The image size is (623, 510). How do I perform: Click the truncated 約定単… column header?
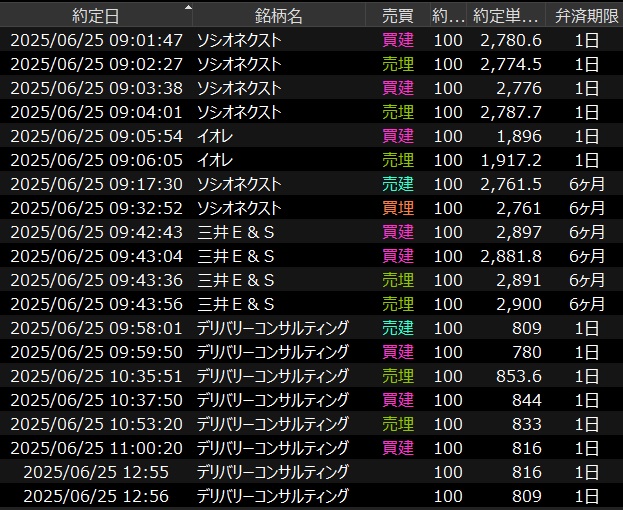[x=505, y=16]
